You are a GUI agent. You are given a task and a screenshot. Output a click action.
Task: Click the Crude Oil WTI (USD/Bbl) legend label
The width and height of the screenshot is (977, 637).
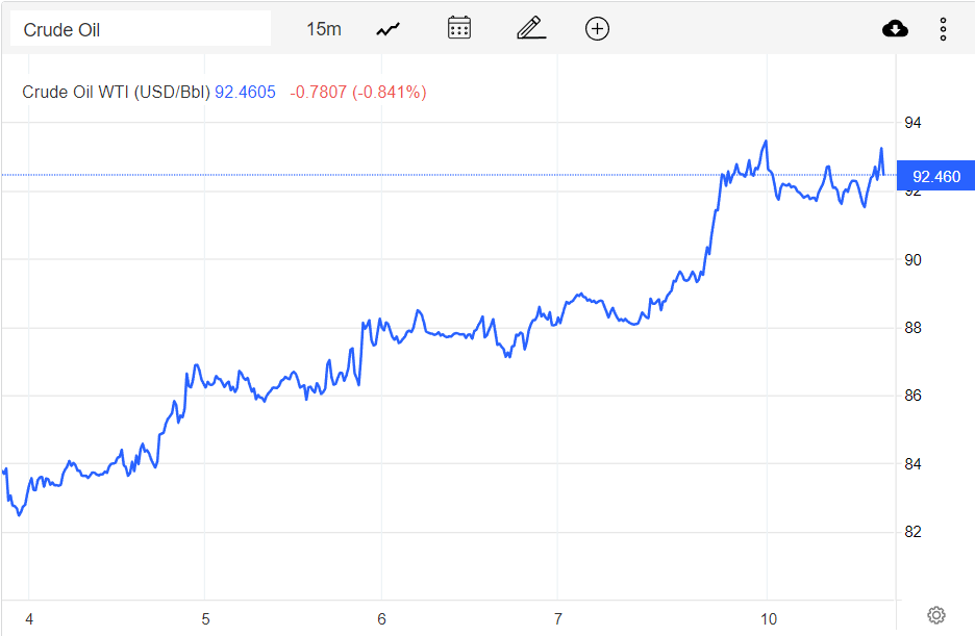pyautogui.click(x=116, y=92)
